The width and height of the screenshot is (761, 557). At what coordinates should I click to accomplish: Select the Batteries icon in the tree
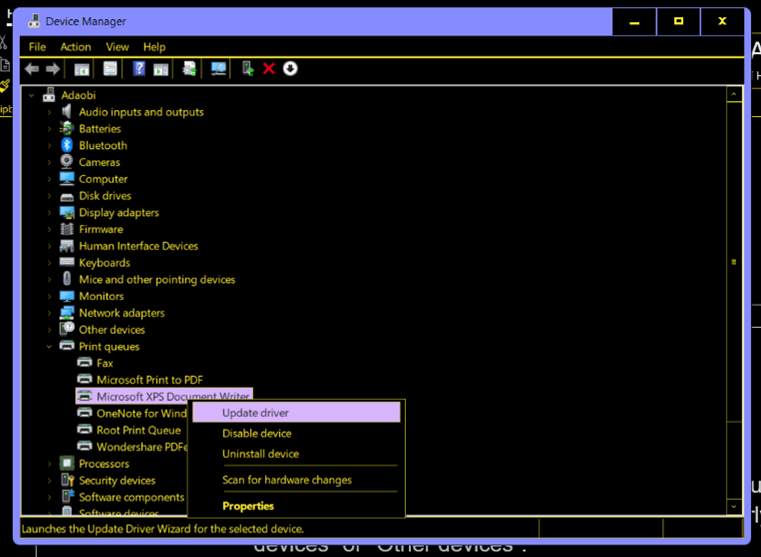click(66, 129)
